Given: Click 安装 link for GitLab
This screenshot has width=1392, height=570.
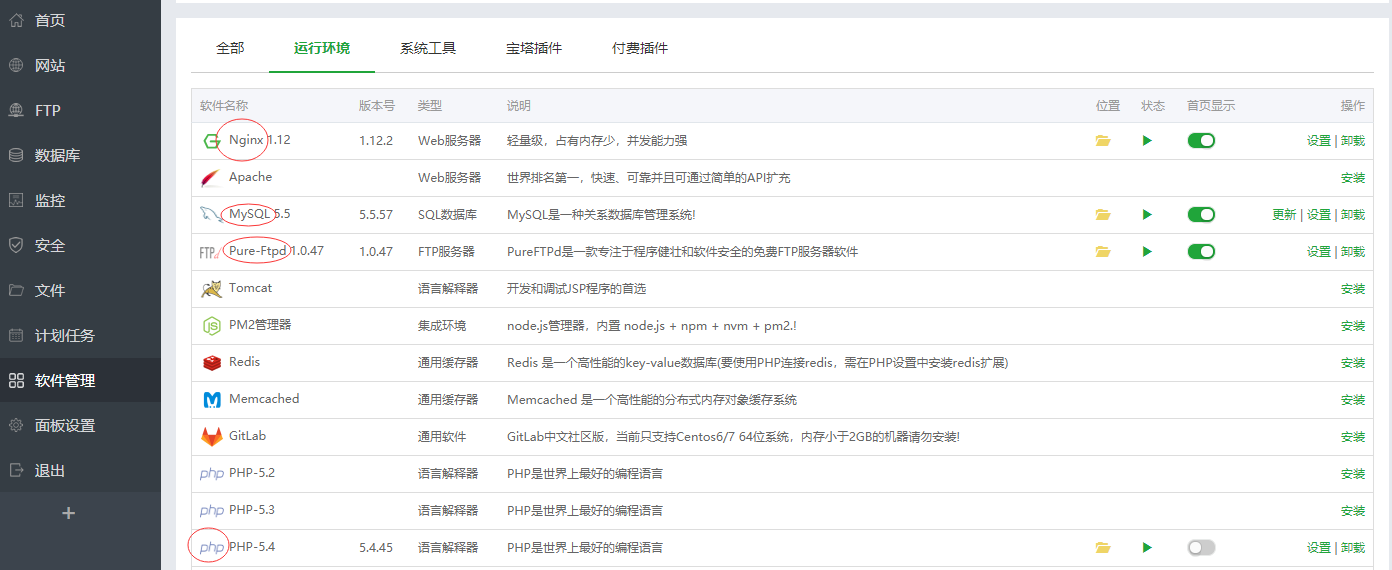Looking at the screenshot, I should click(1353, 437).
